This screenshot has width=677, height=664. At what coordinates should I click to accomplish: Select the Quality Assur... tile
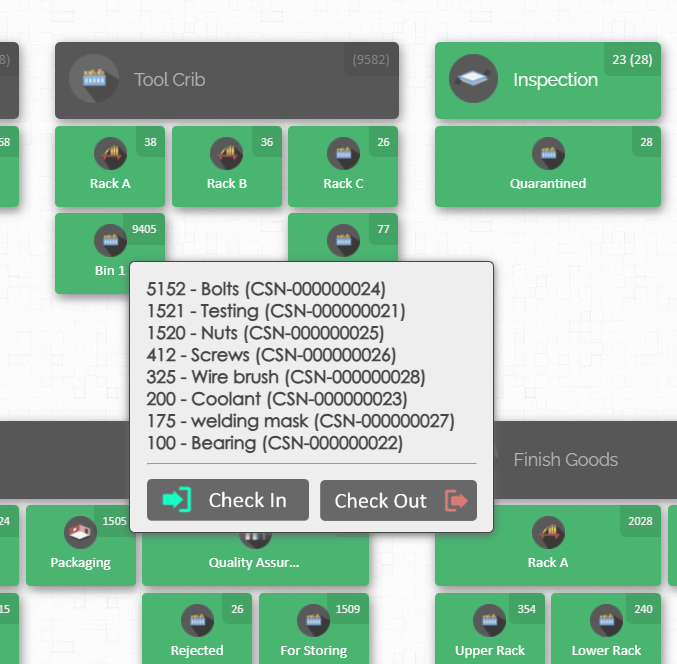(x=255, y=559)
